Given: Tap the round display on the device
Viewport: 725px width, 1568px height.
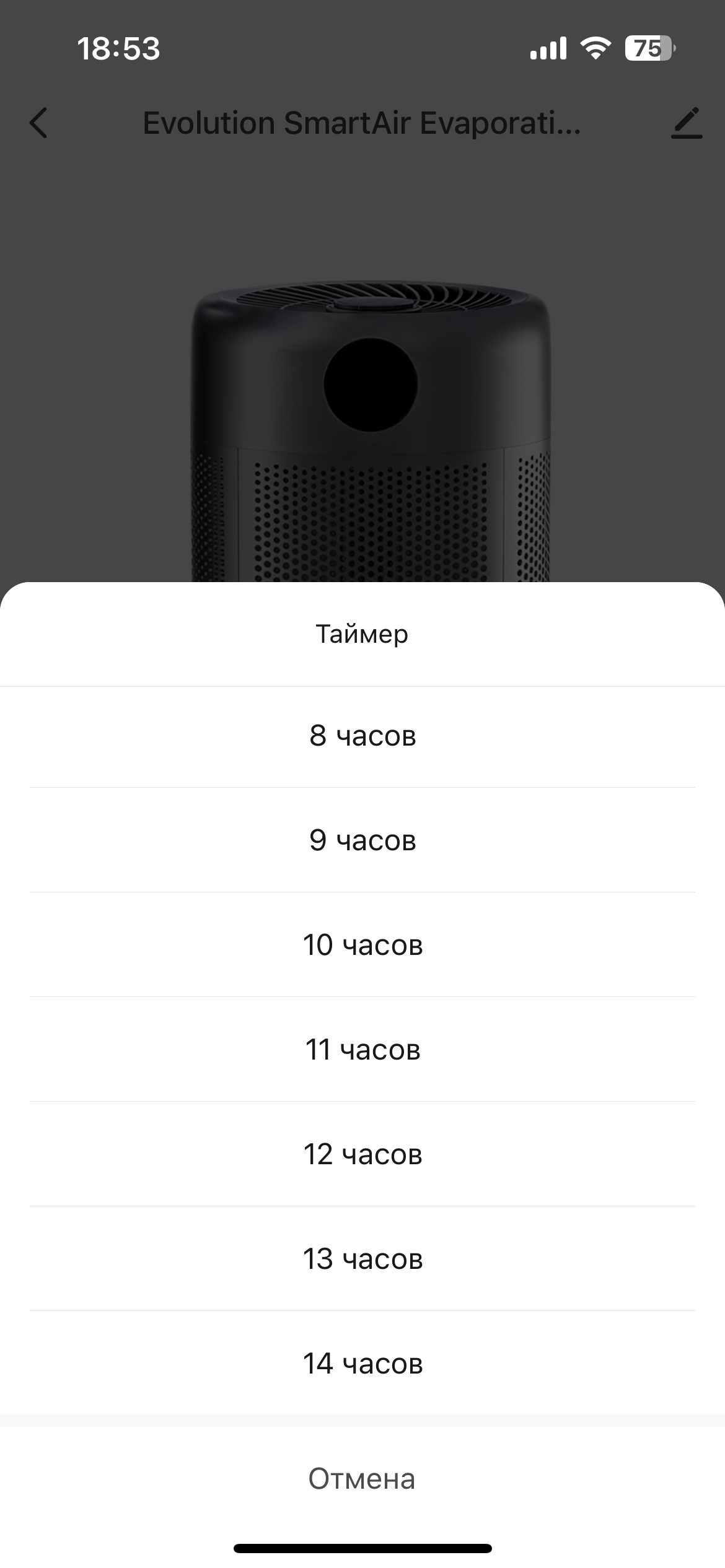Looking at the screenshot, I should click(x=371, y=384).
